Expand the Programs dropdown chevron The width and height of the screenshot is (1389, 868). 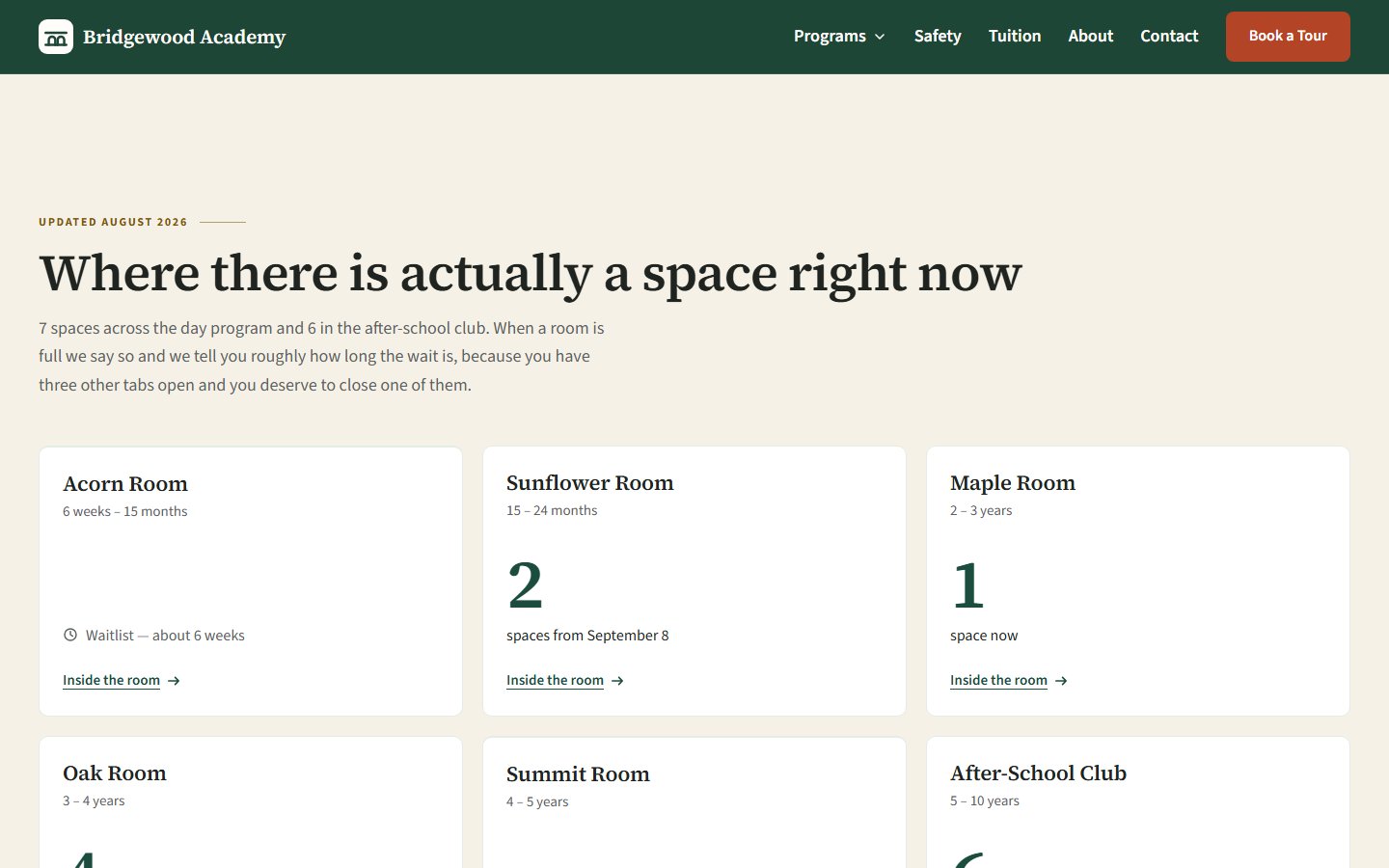coord(880,37)
